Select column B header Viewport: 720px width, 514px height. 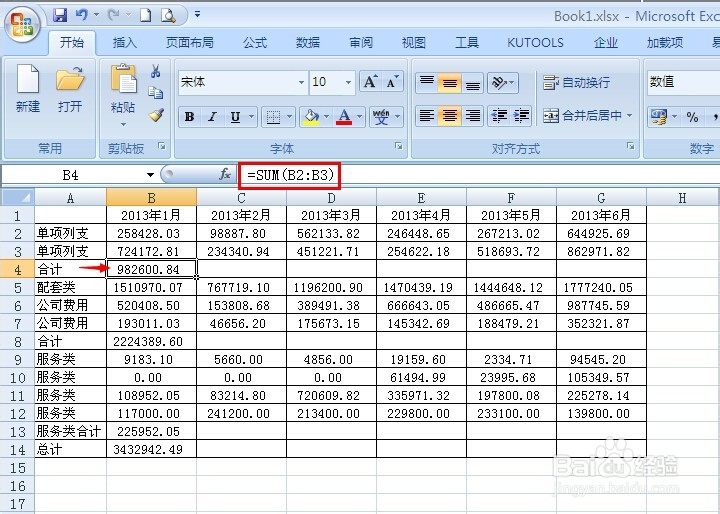tap(152, 198)
